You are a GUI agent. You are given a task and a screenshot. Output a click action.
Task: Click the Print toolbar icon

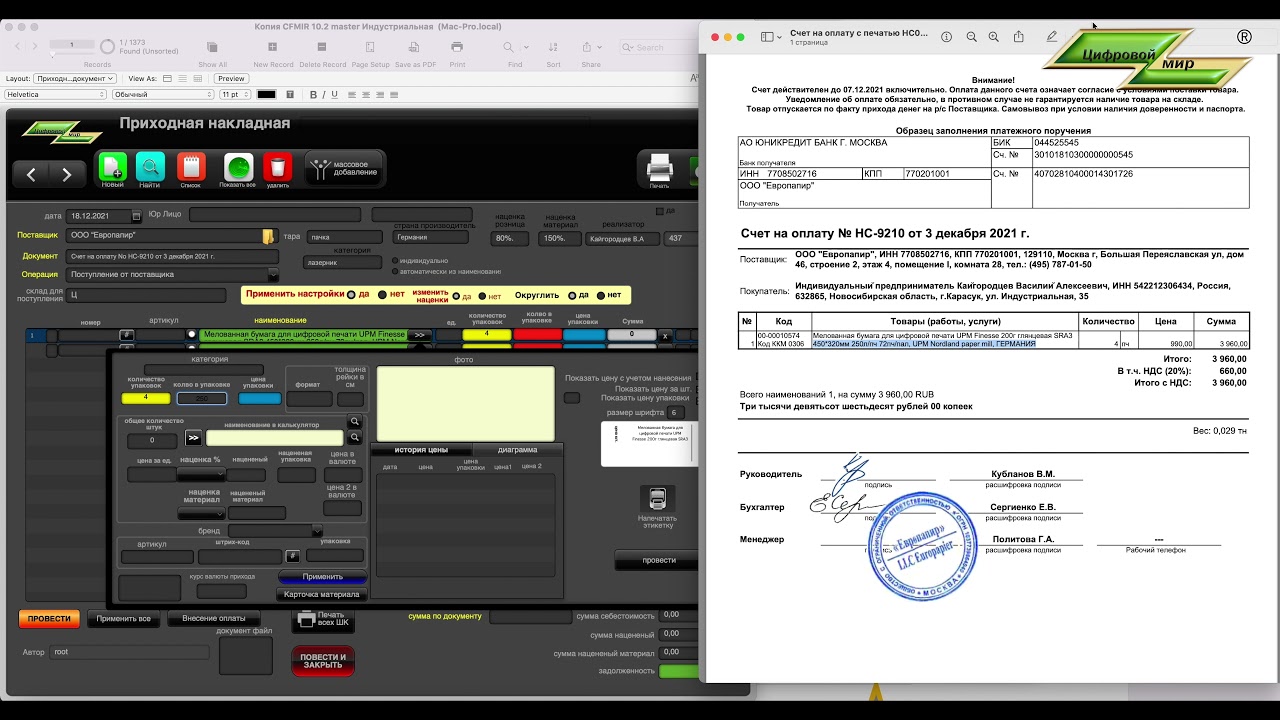click(x=457, y=47)
